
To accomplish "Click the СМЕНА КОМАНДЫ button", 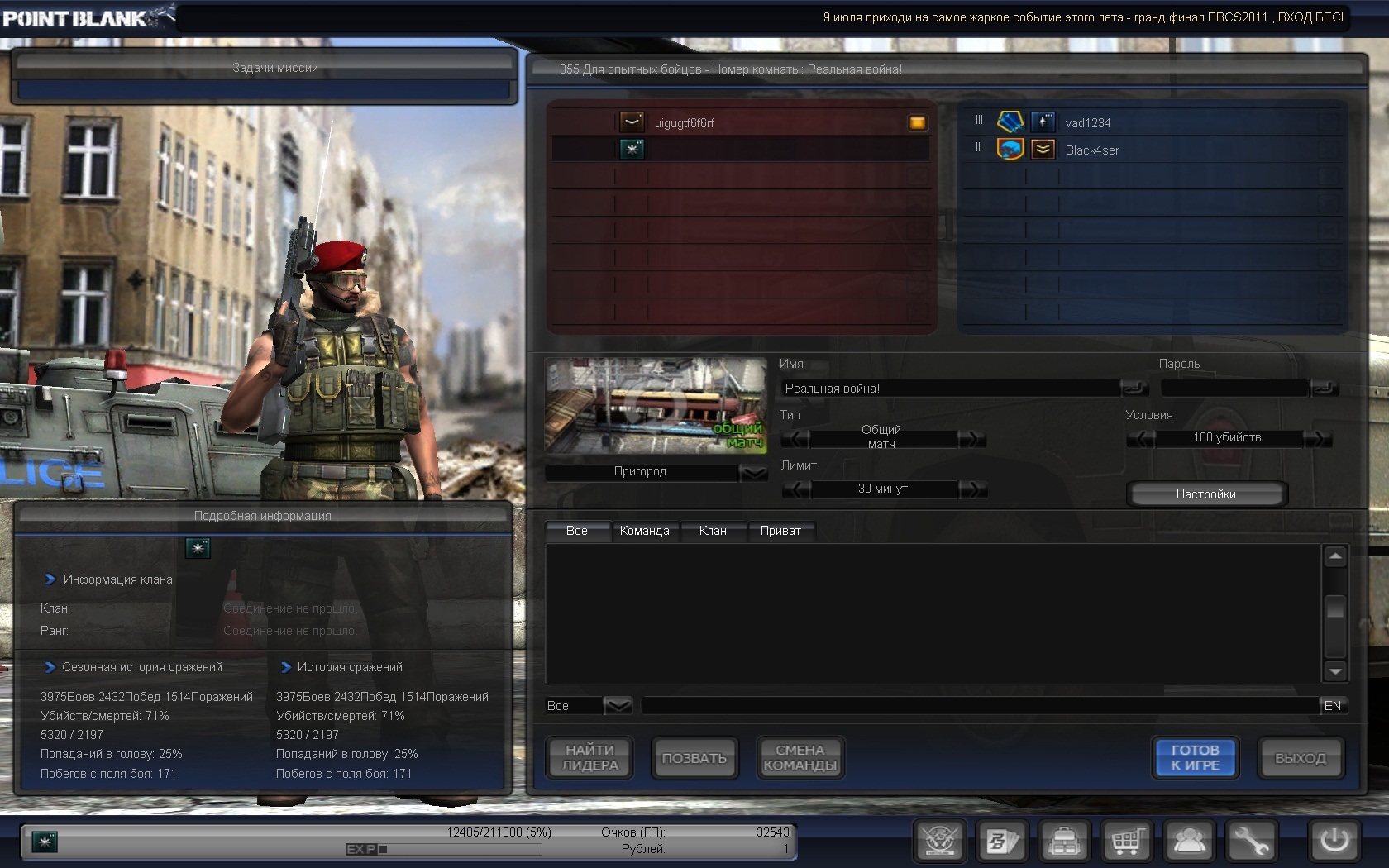I will (x=800, y=758).
